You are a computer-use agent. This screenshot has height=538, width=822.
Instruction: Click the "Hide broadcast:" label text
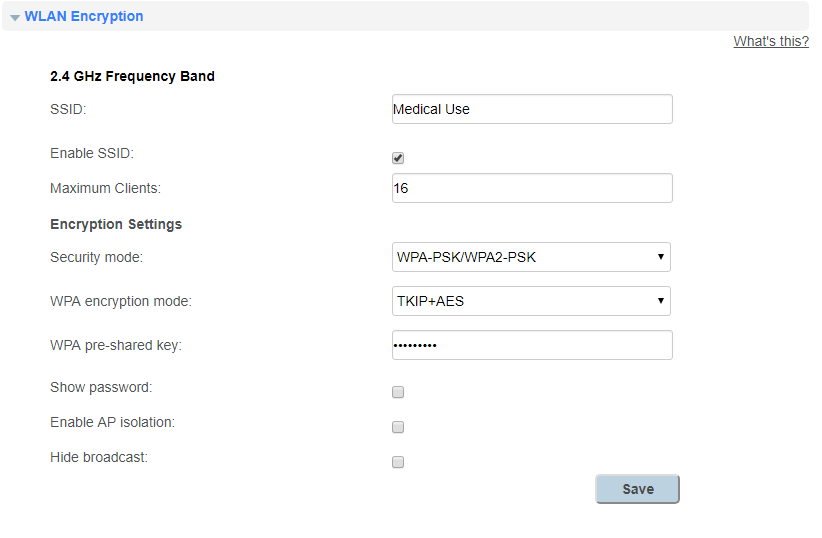(x=98, y=457)
